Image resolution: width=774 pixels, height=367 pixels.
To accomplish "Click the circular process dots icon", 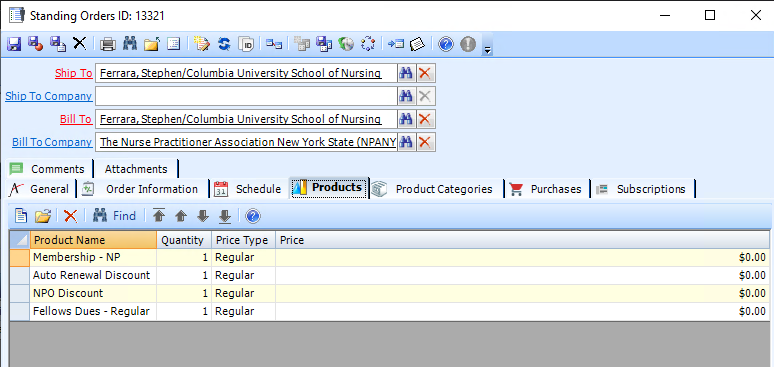I will [368, 44].
